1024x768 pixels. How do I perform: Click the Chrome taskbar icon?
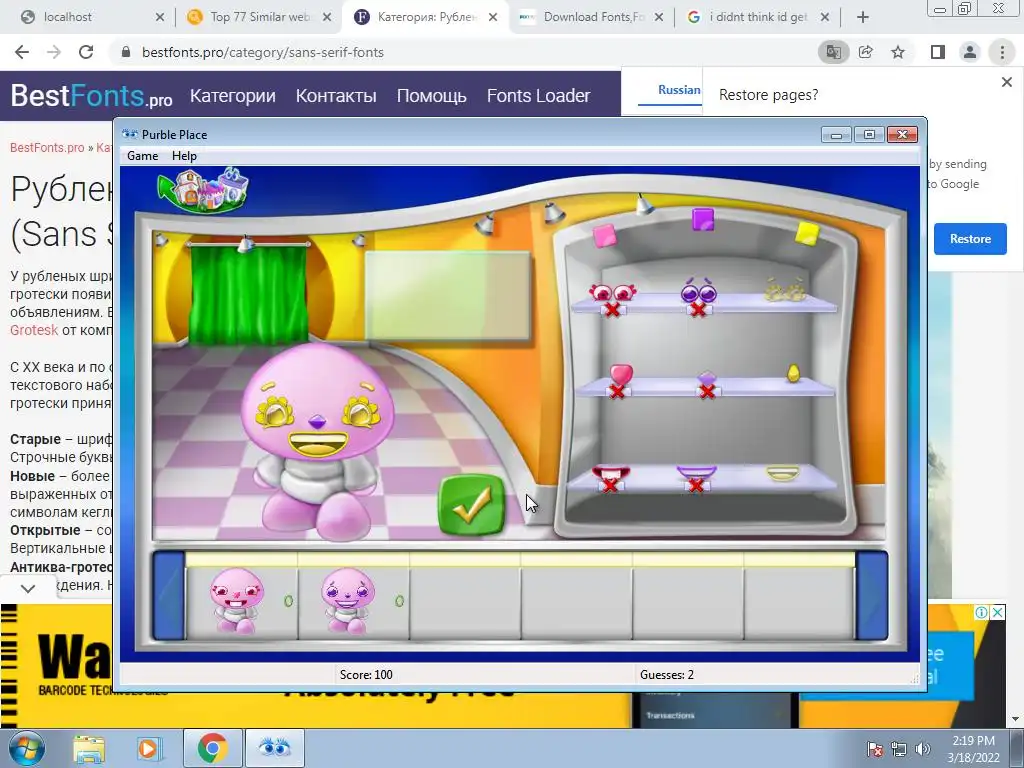[212, 748]
